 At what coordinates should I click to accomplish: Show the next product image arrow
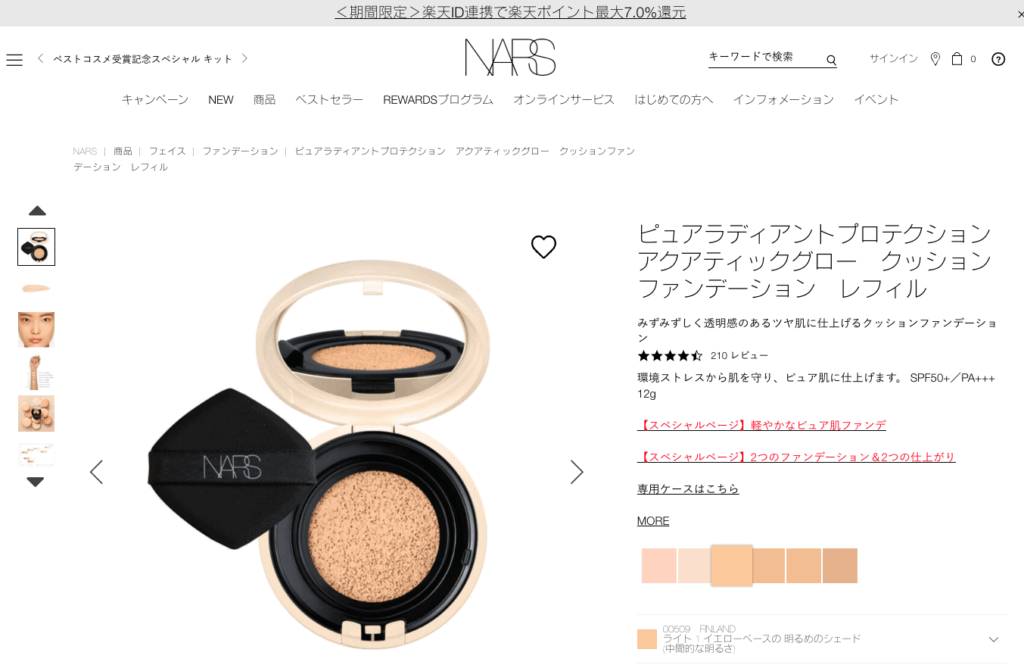576,471
